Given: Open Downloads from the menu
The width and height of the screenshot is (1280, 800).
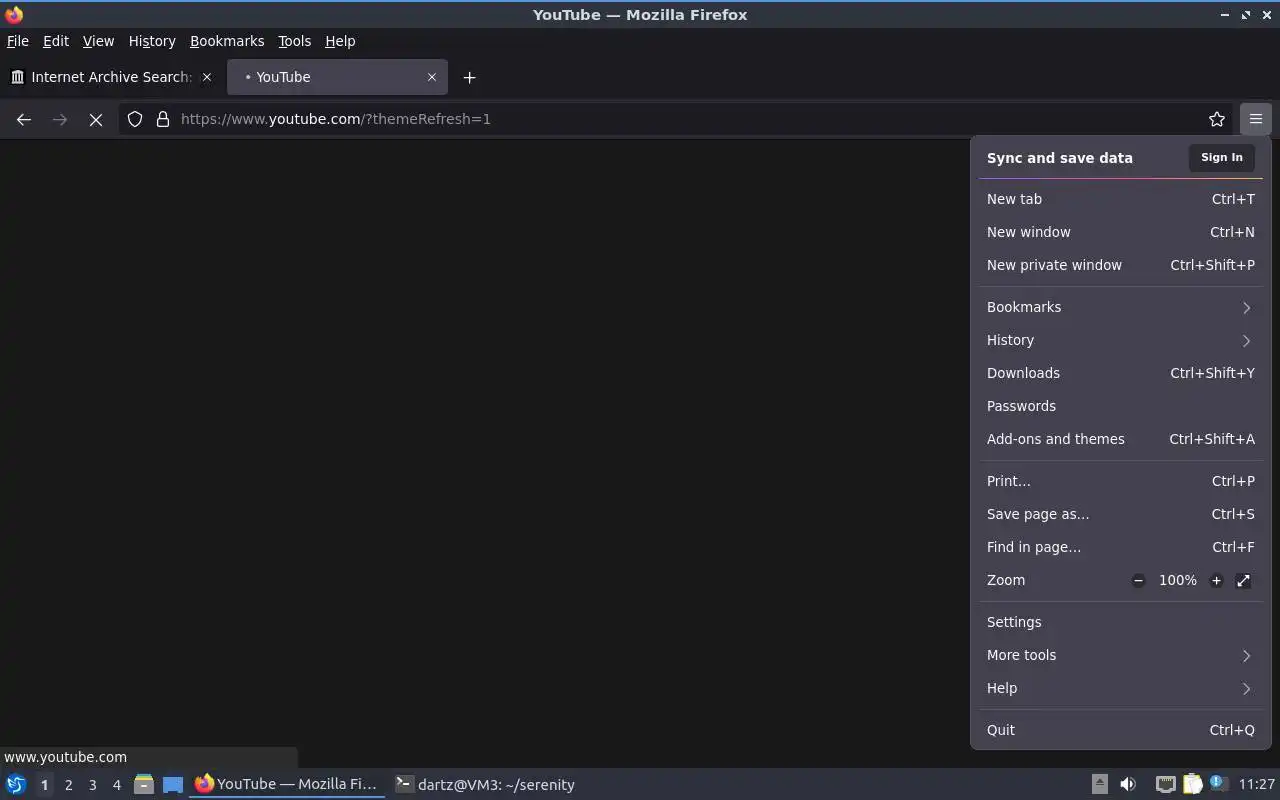Looking at the screenshot, I should point(1121,373).
